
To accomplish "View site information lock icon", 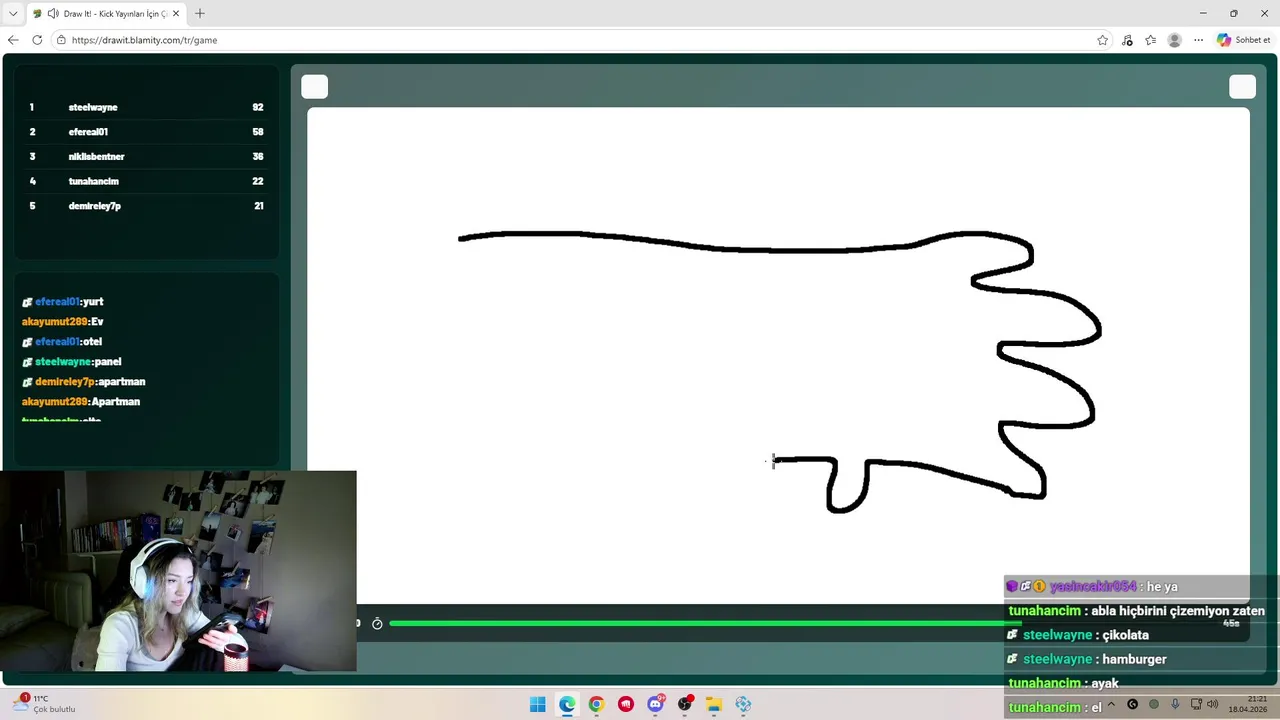I will pos(61,40).
